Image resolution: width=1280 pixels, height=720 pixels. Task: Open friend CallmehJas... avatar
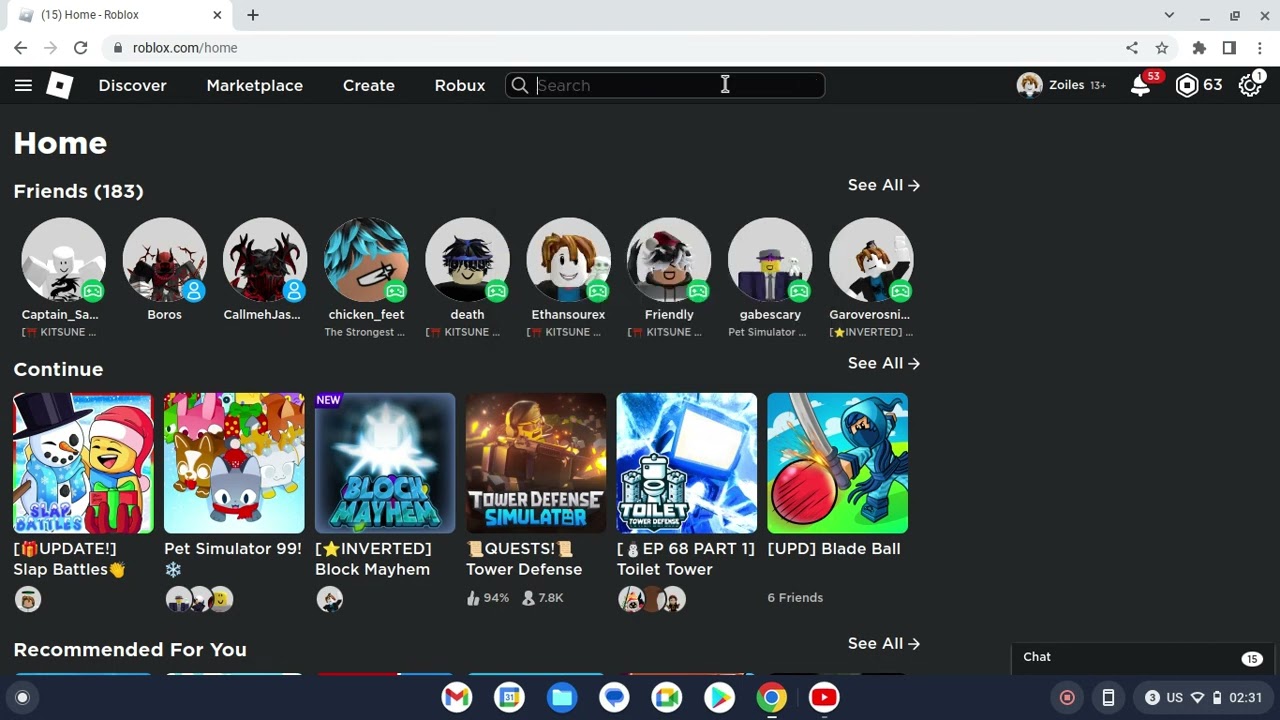click(265, 260)
